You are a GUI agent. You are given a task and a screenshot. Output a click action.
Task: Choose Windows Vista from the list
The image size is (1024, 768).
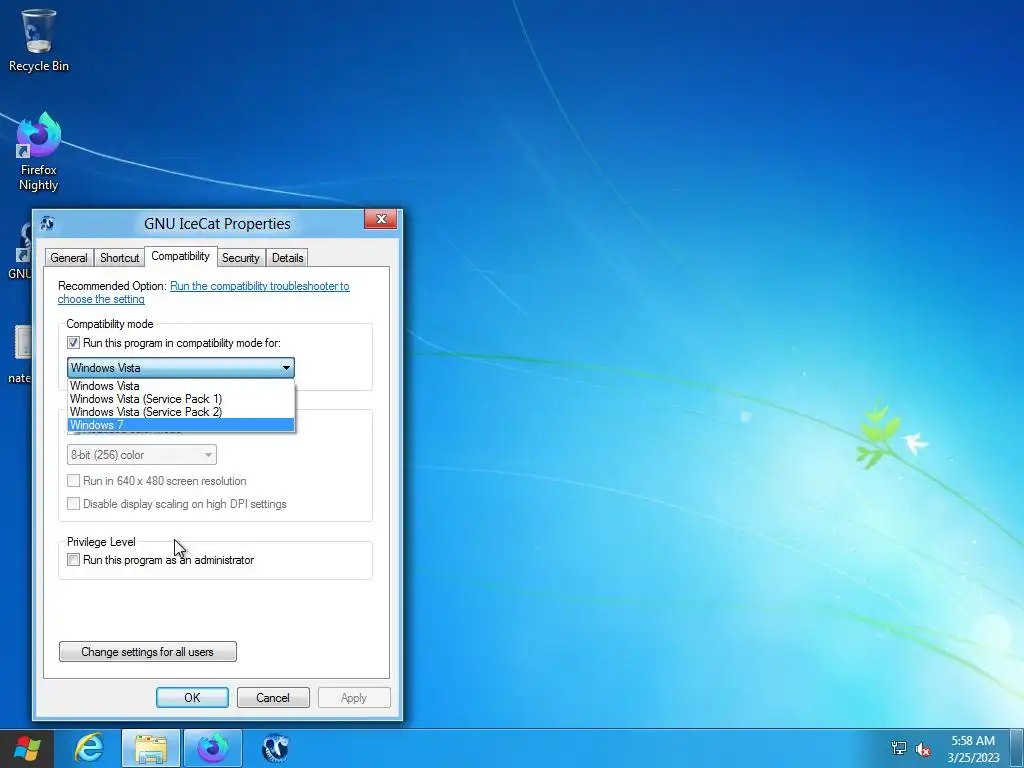181,386
